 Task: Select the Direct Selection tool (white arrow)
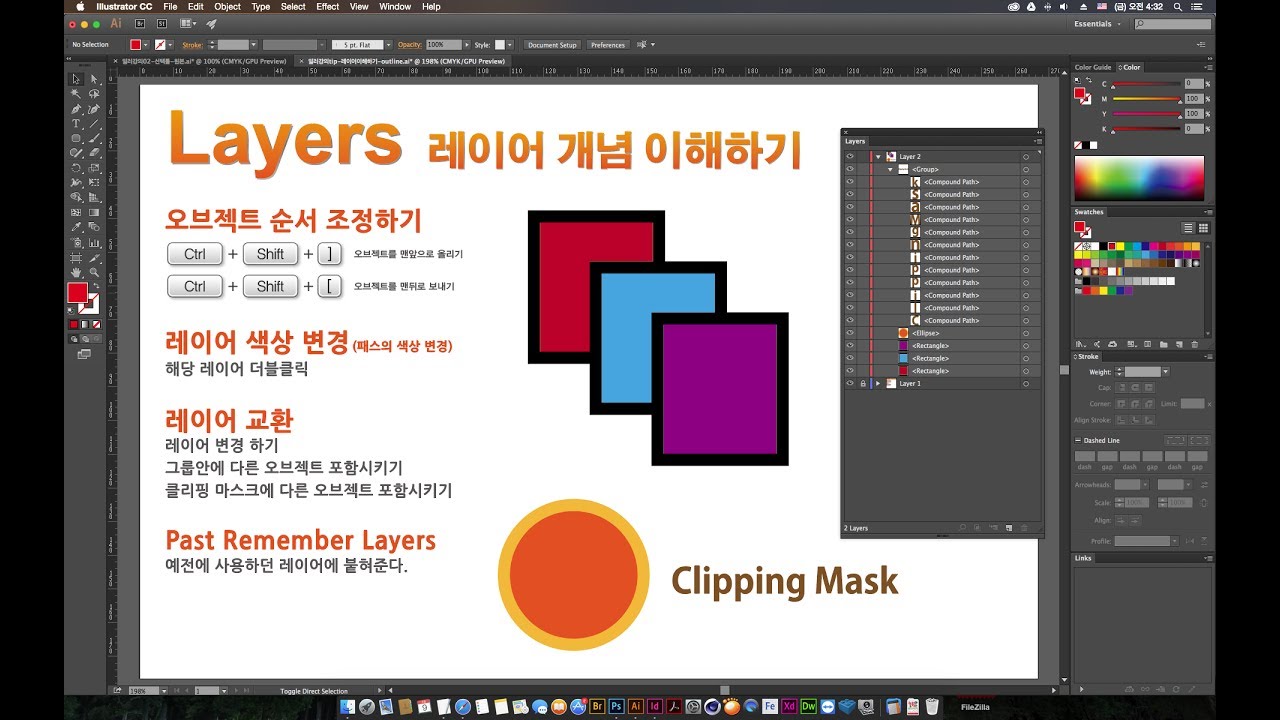click(x=94, y=78)
